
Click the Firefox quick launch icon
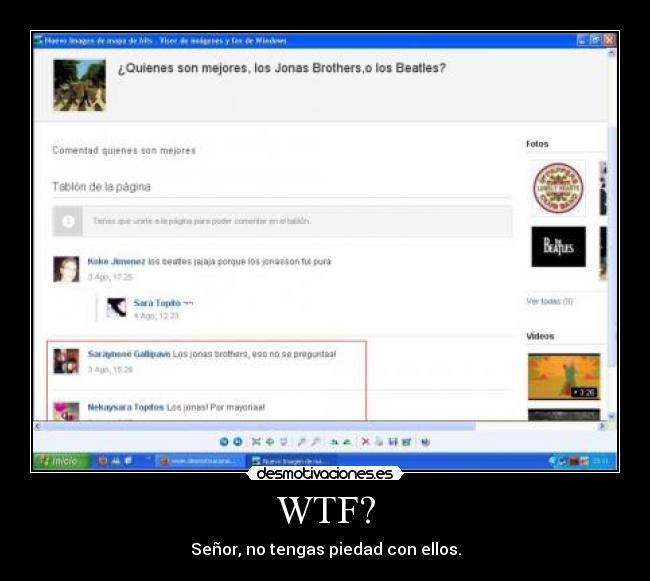(102, 461)
